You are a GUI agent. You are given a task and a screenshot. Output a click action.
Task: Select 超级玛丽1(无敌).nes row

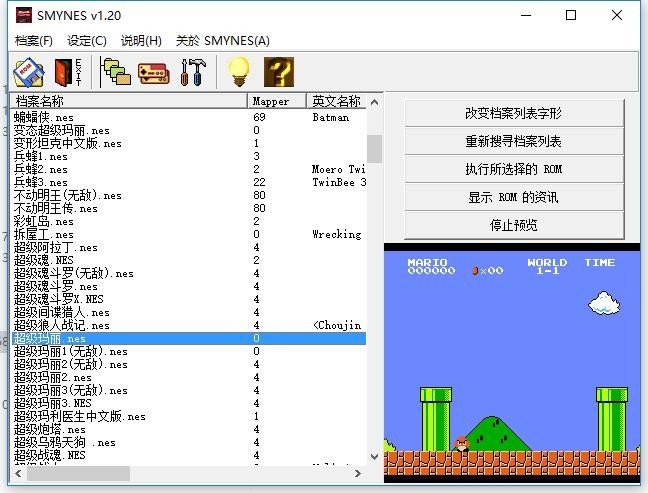(x=188, y=351)
